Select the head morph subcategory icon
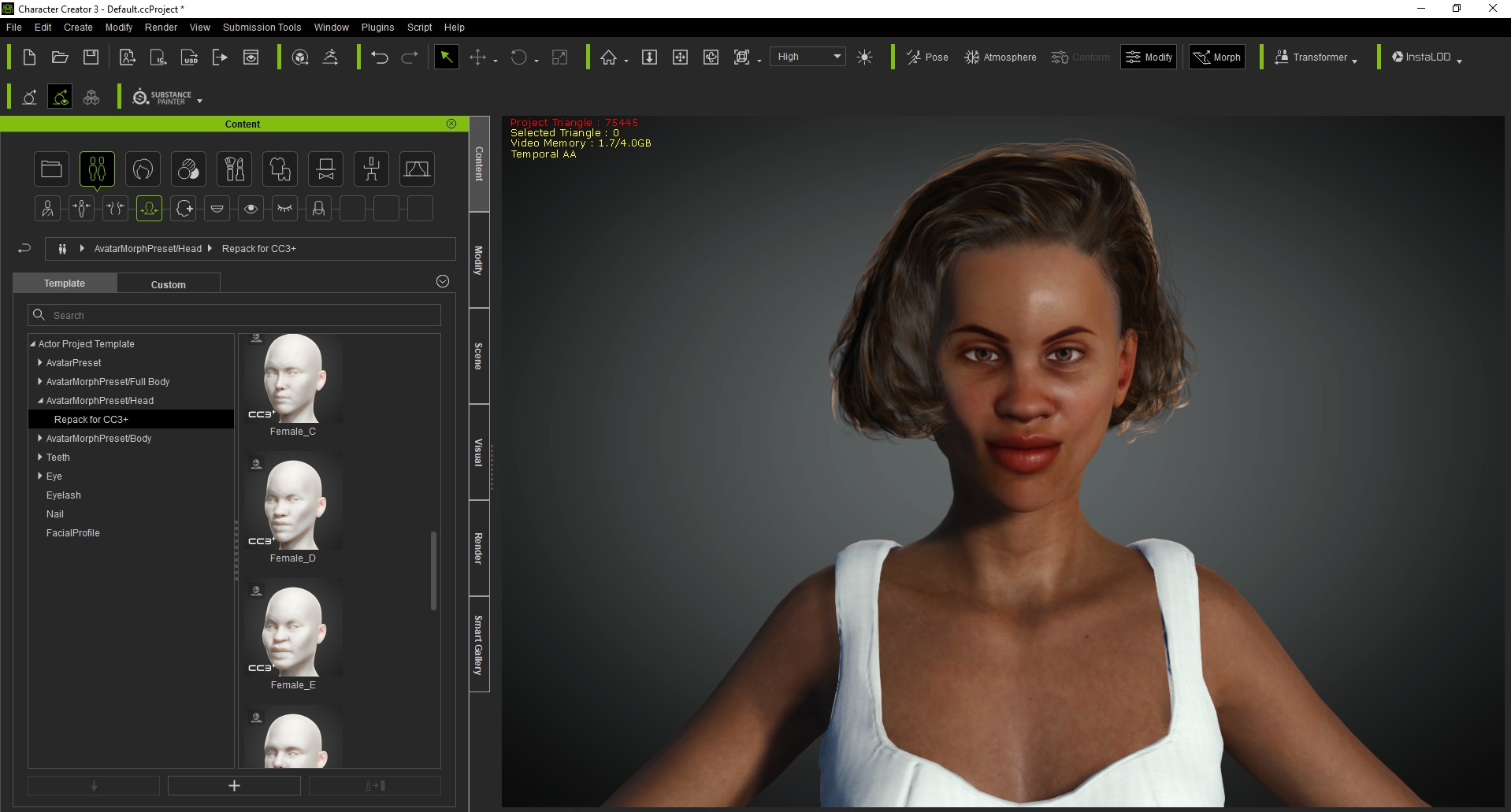1511x812 pixels. tap(149, 209)
